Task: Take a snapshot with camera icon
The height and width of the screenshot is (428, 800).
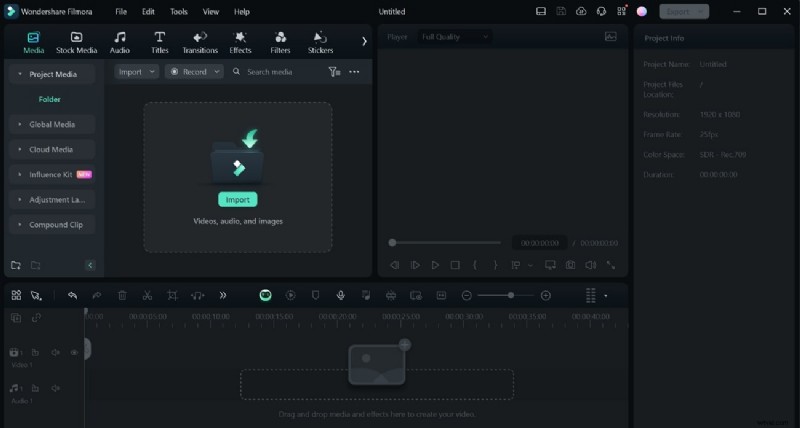Action: (570, 265)
